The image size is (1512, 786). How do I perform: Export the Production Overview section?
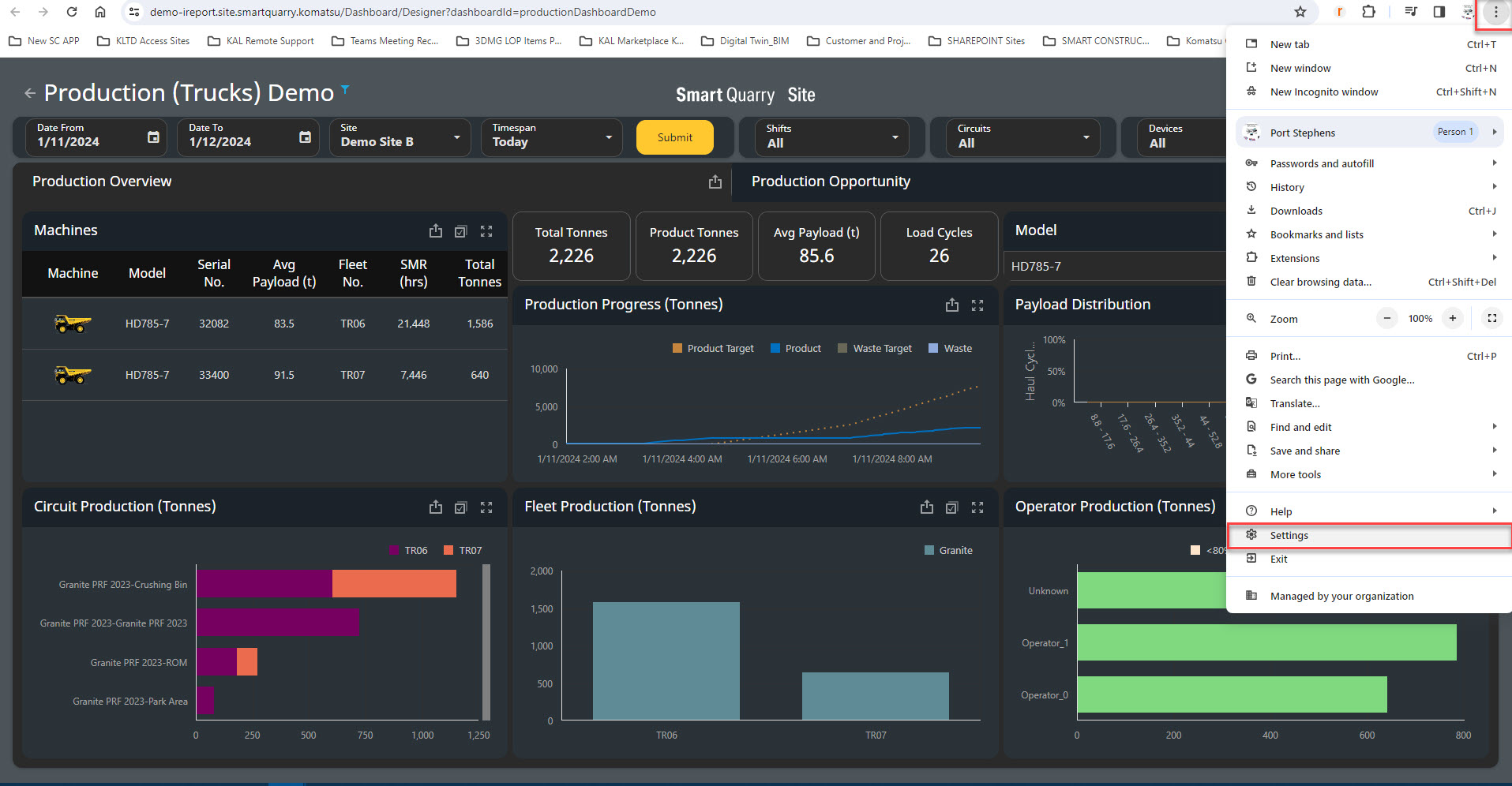click(x=715, y=182)
